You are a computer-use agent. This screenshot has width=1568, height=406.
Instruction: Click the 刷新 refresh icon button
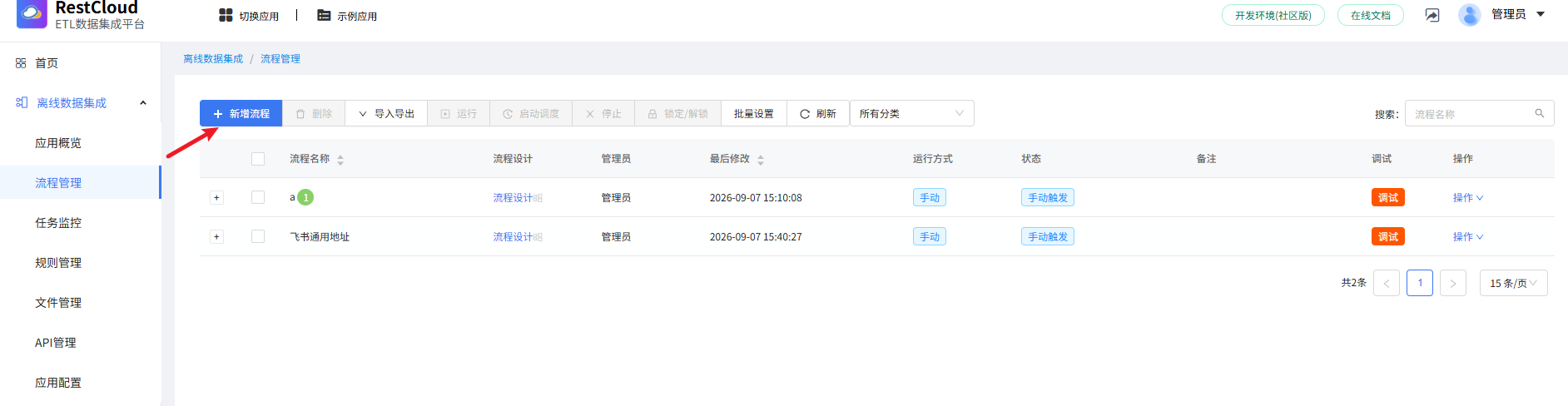click(x=817, y=113)
